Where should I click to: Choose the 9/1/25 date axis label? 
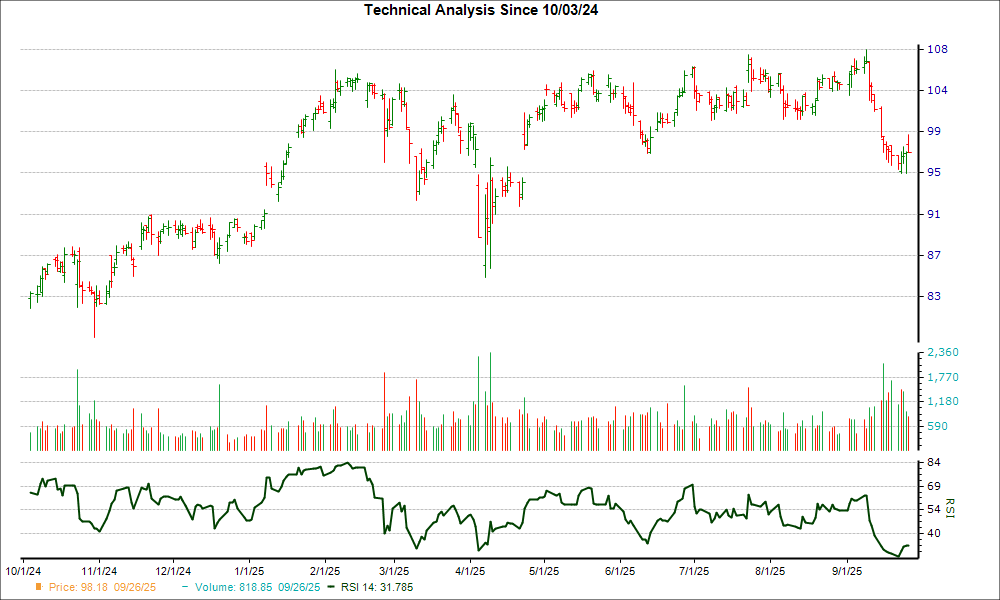(847, 571)
